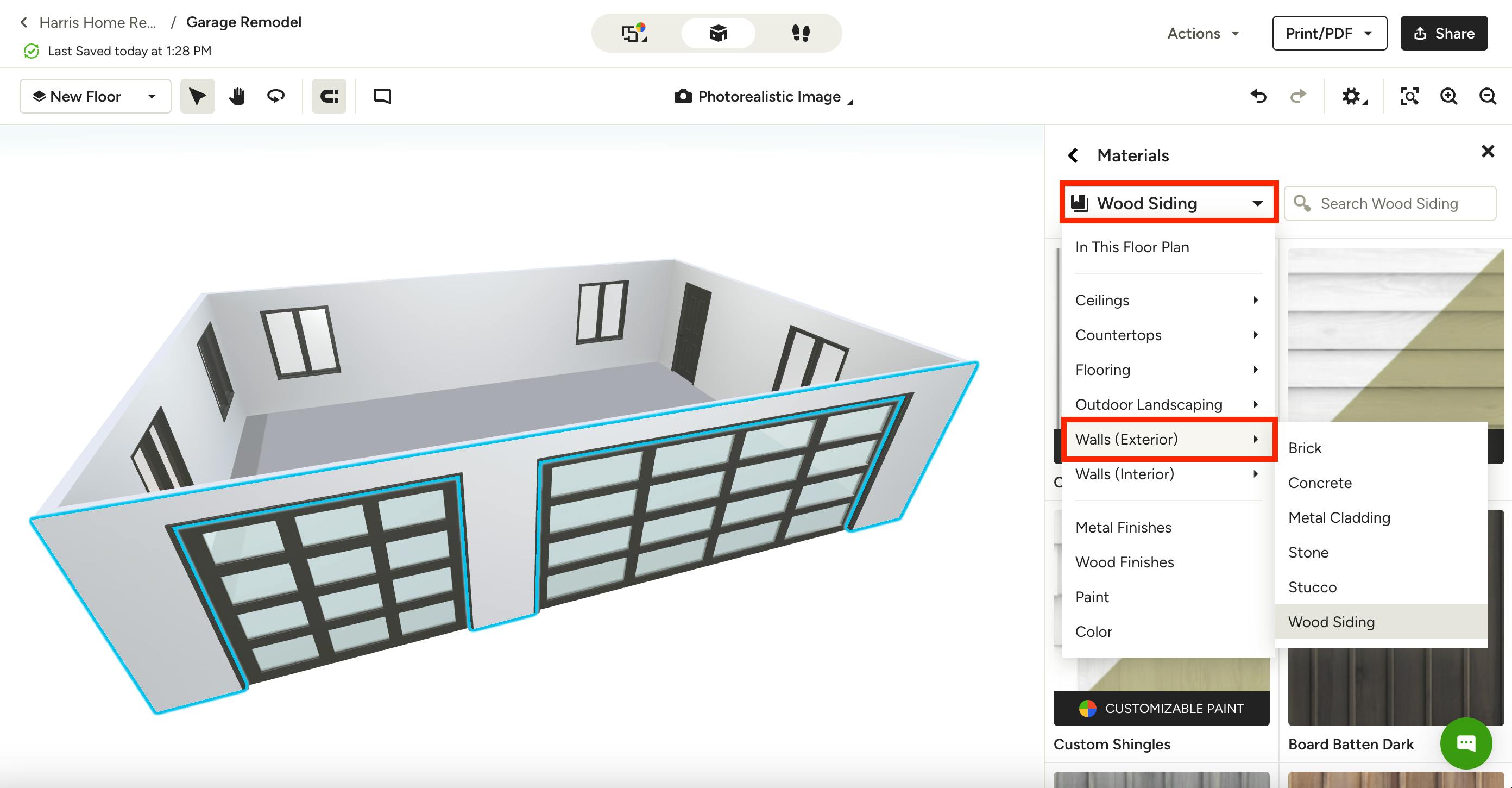
Task: Switch to walkthrough footsteps view
Action: click(801, 33)
